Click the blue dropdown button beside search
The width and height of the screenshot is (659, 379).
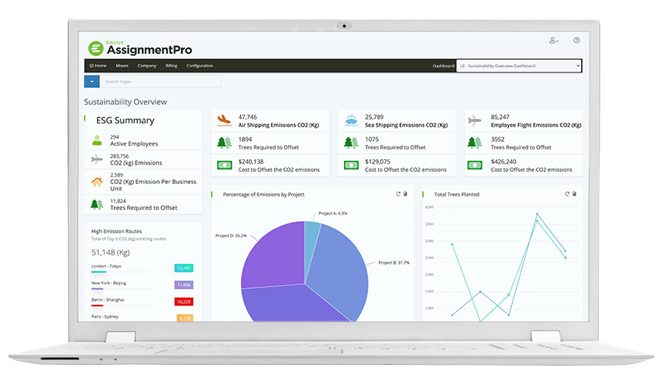(x=92, y=82)
